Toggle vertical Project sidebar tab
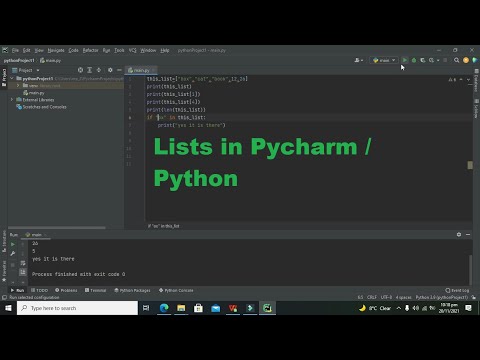The width and height of the screenshot is (480, 360). click(4, 77)
